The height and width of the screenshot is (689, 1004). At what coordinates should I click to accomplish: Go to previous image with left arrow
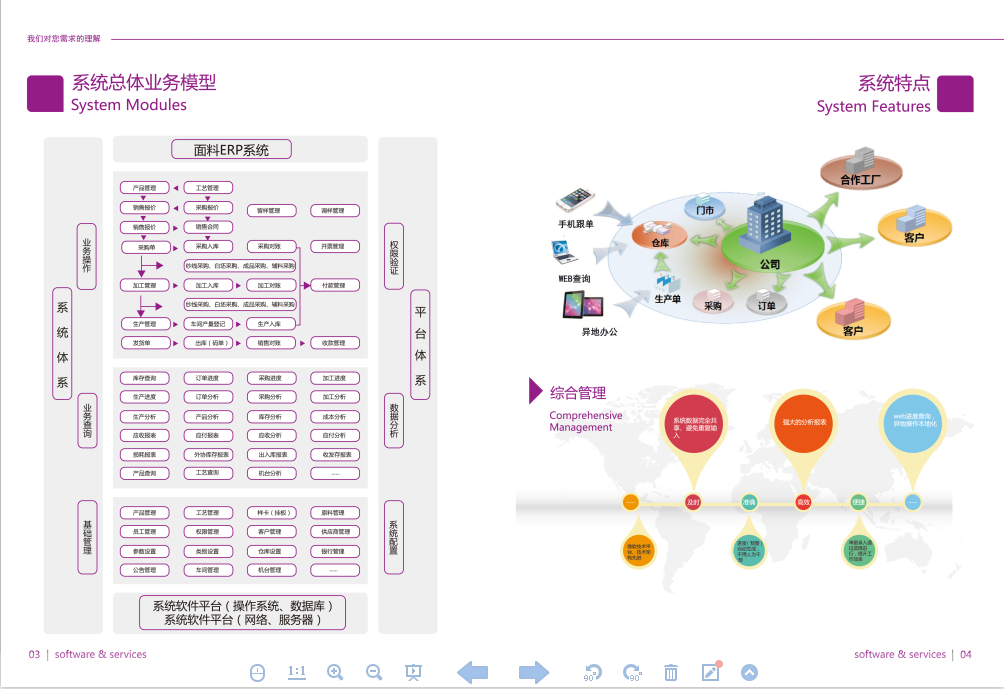(472, 672)
